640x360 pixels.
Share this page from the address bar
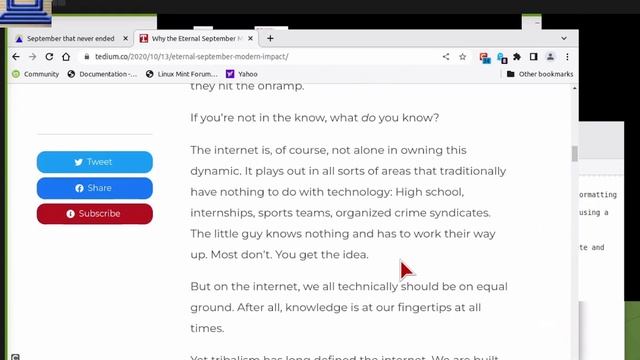coord(446,57)
